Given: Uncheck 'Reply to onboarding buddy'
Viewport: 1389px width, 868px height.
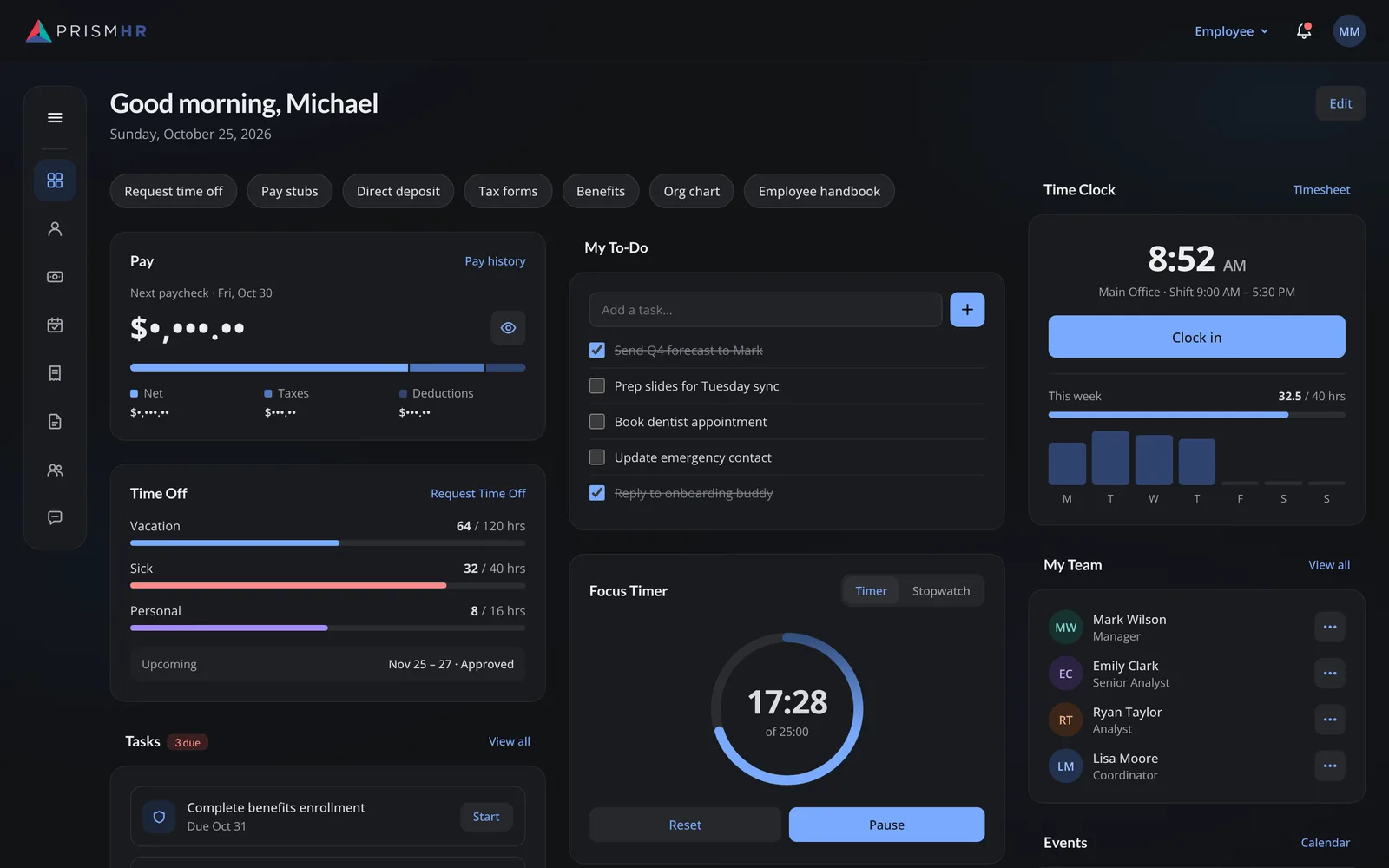Looking at the screenshot, I should pyautogui.click(x=597, y=493).
